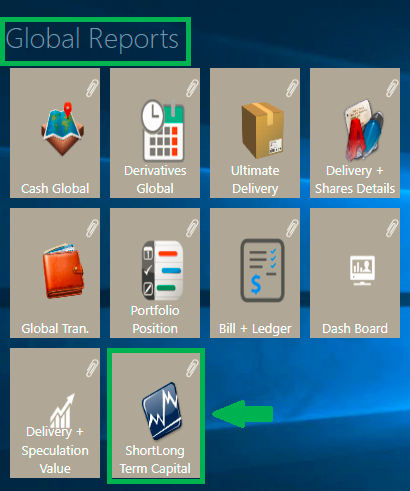Open the Dash Board monitor icon
Screen dimensions: 410x491
click(x=362, y=270)
